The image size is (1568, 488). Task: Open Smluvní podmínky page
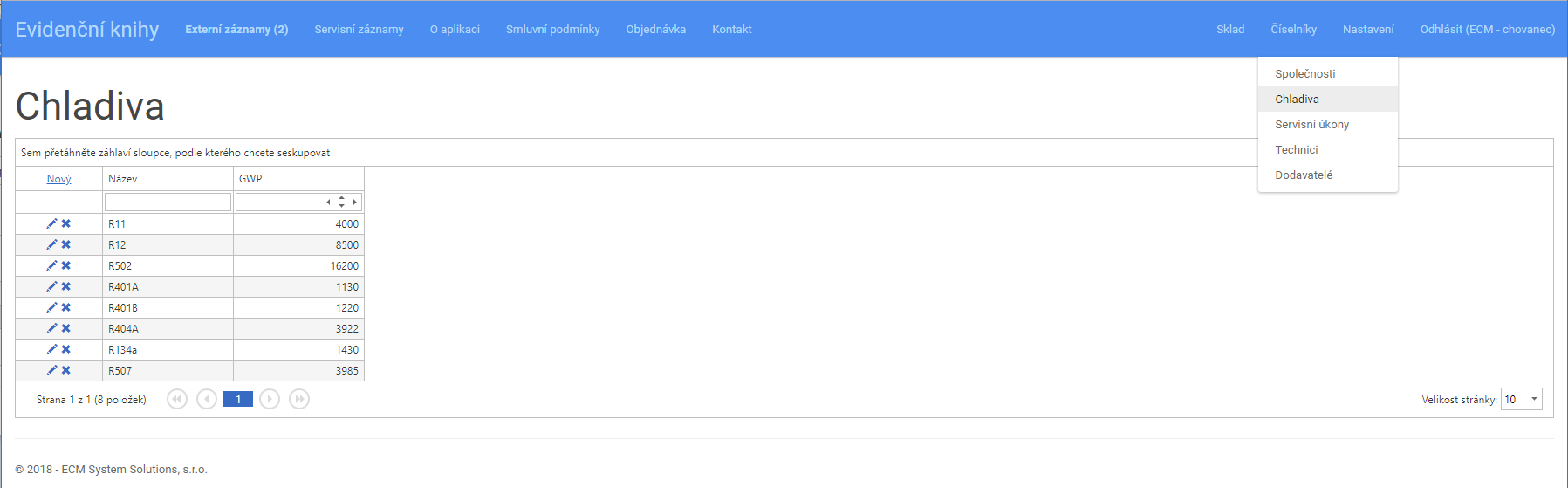point(553,29)
